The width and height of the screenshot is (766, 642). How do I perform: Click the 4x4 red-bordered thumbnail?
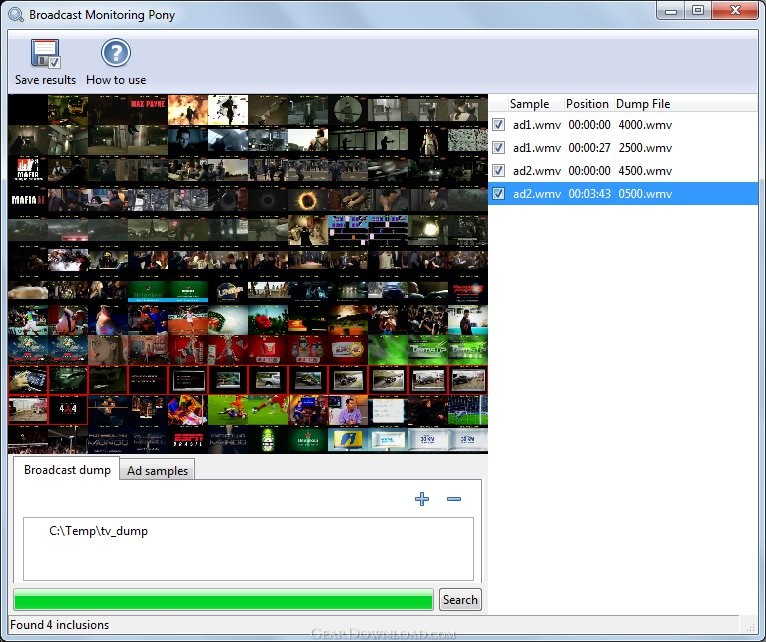(x=68, y=409)
